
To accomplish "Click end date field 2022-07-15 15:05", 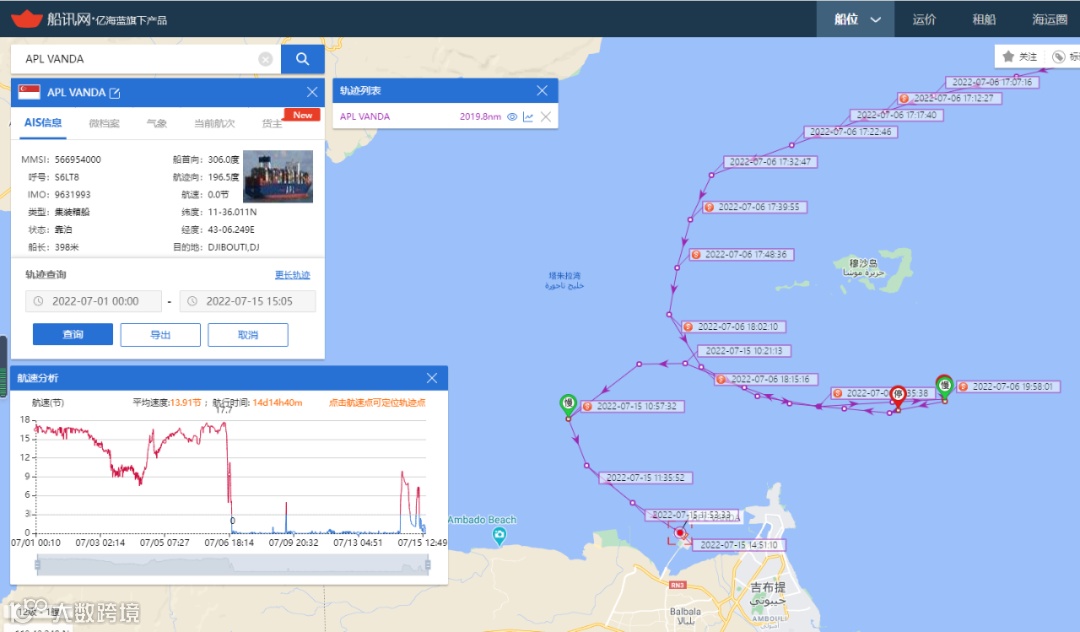I will tap(248, 301).
